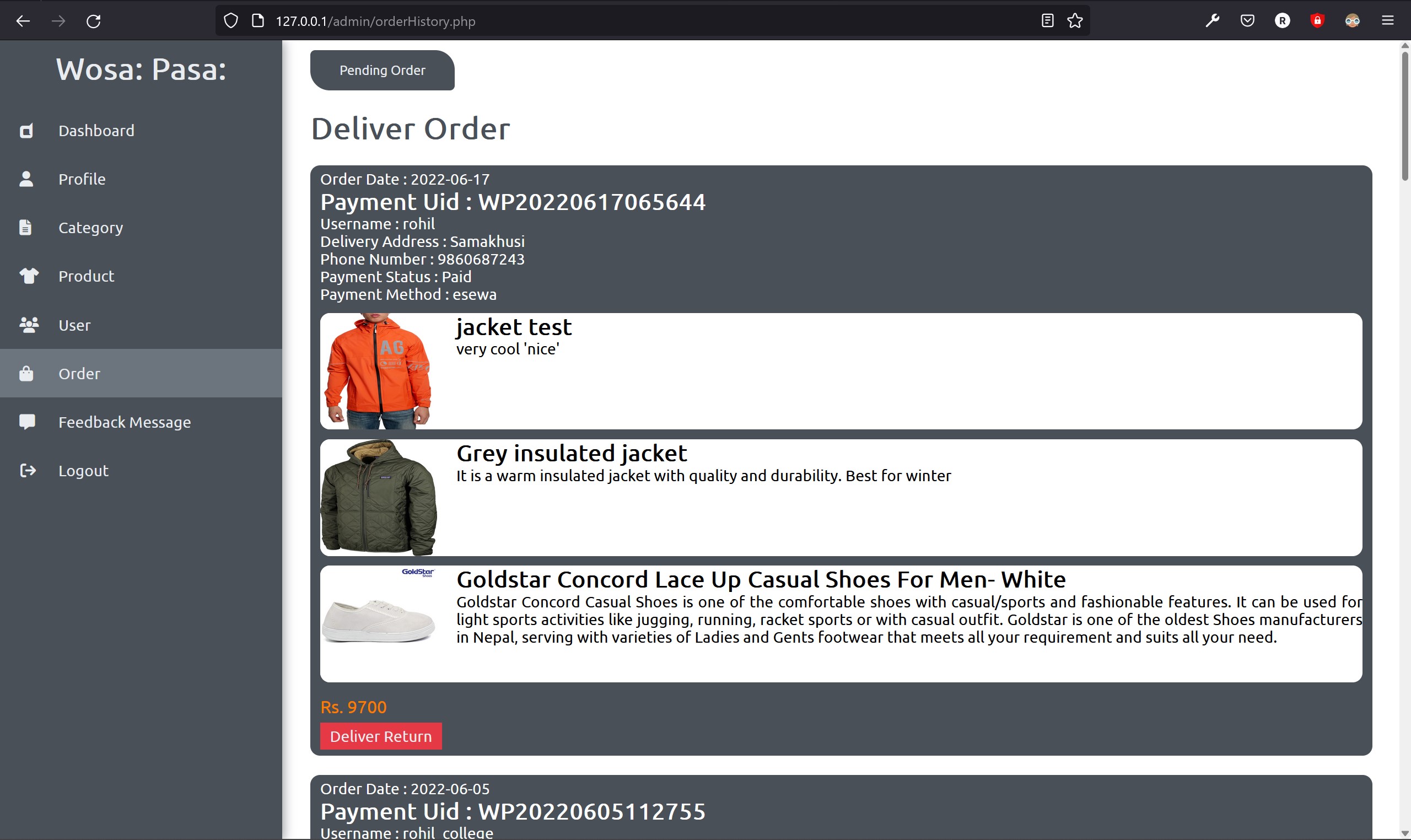
Task: Open the jacket test product thumbnail
Action: coord(383,370)
